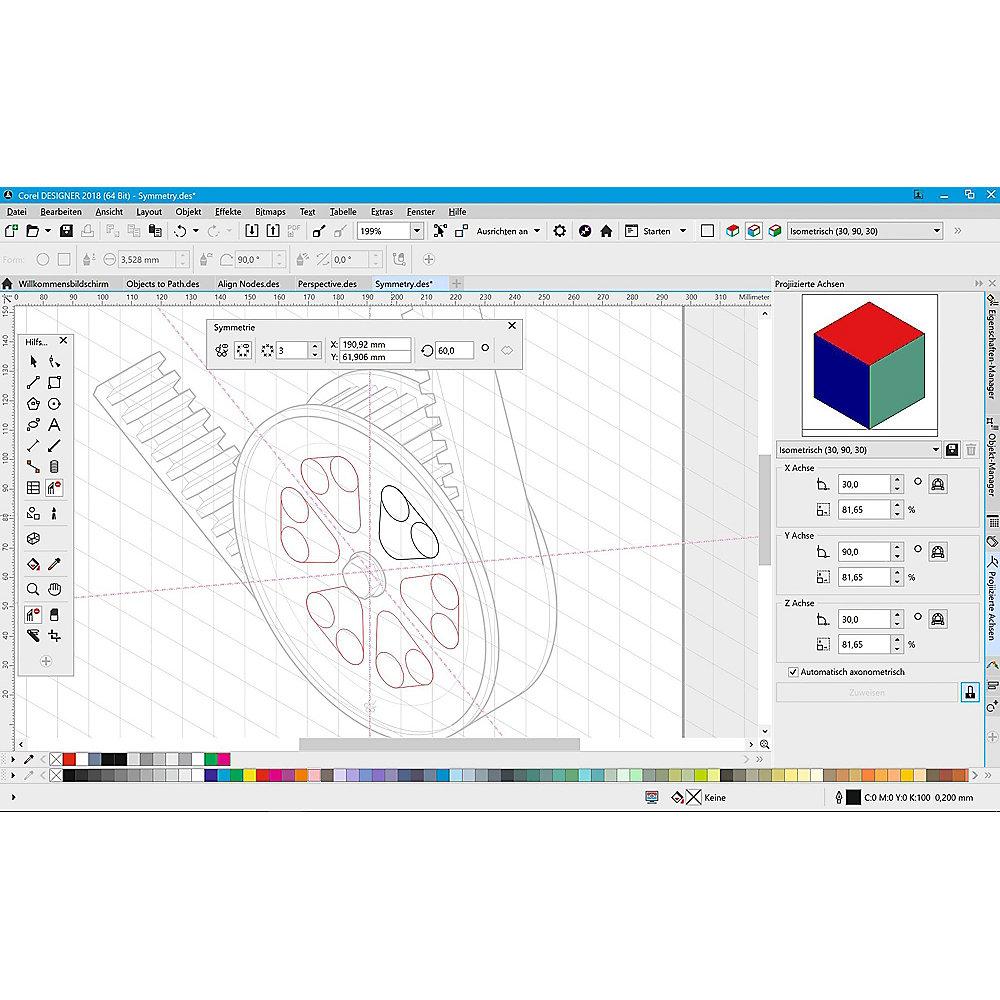Switch to the Perspective.des tab

(327, 284)
